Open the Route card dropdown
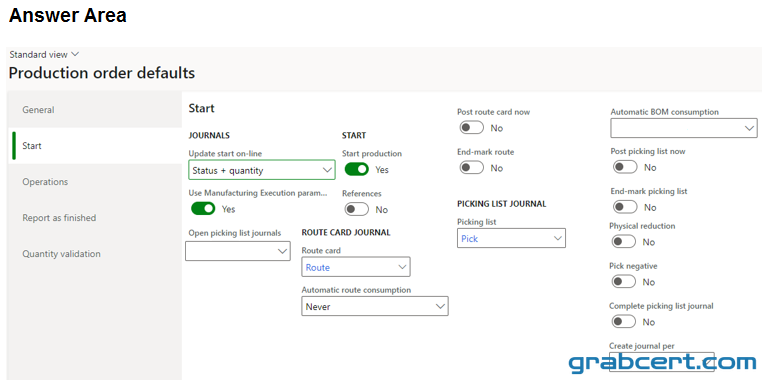762x380 pixels. pyautogui.click(x=356, y=267)
